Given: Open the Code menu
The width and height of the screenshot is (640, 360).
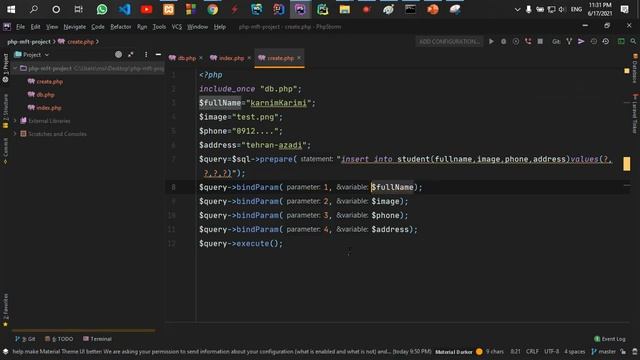Looking at the screenshot, I should point(98,27).
